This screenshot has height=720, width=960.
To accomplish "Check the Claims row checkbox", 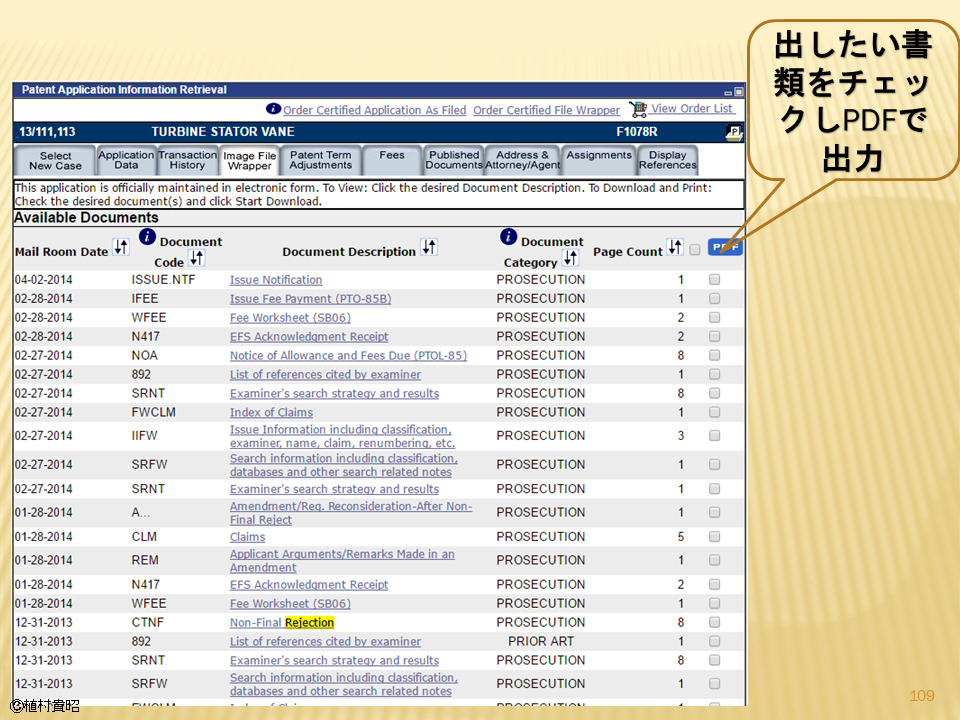I will coord(714,536).
